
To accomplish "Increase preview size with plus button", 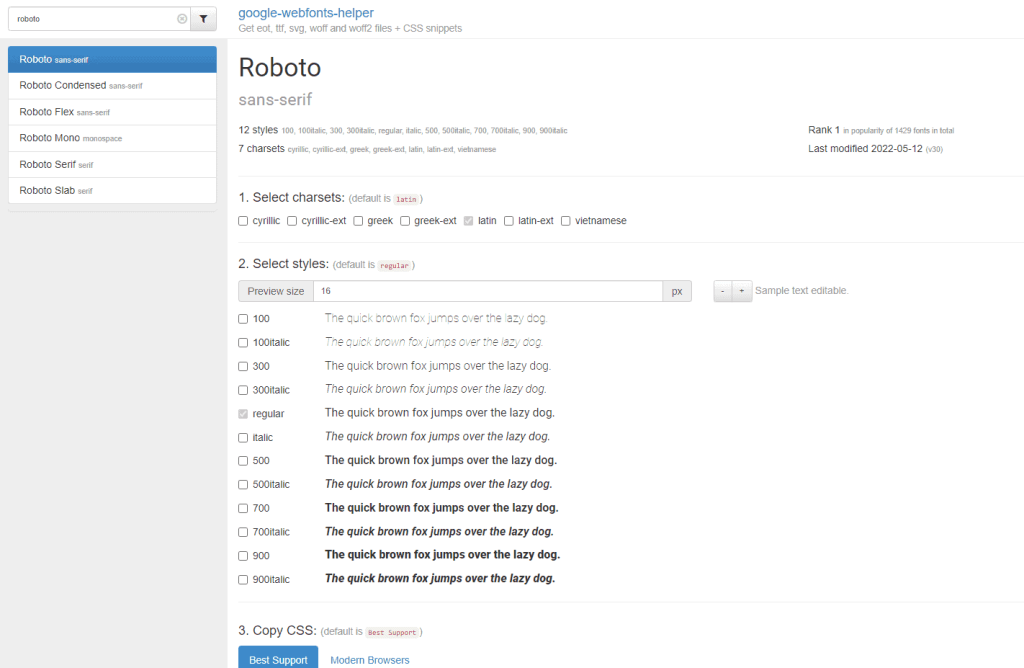I will click(742, 291).
